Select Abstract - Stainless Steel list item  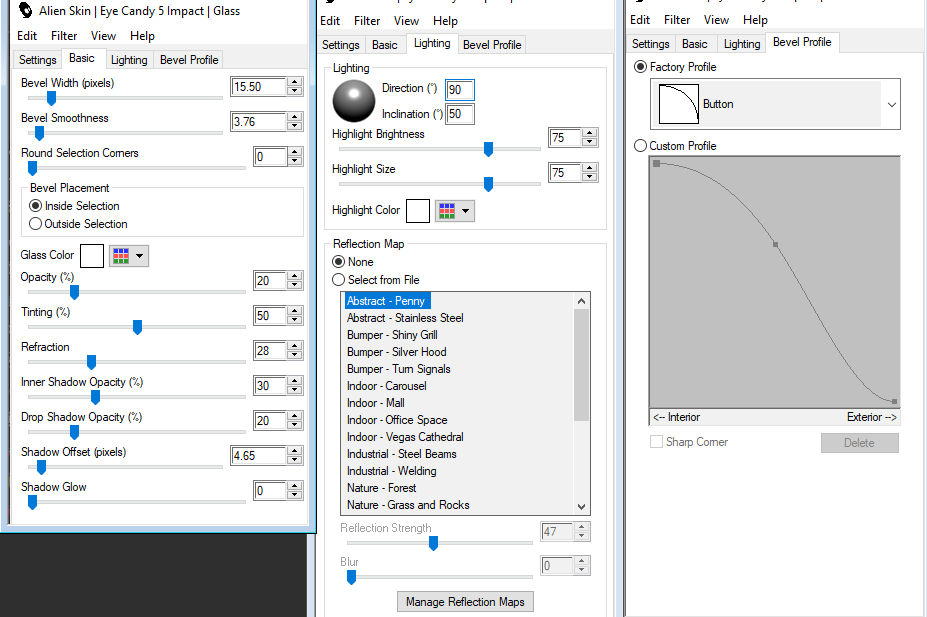coord(405,318)
